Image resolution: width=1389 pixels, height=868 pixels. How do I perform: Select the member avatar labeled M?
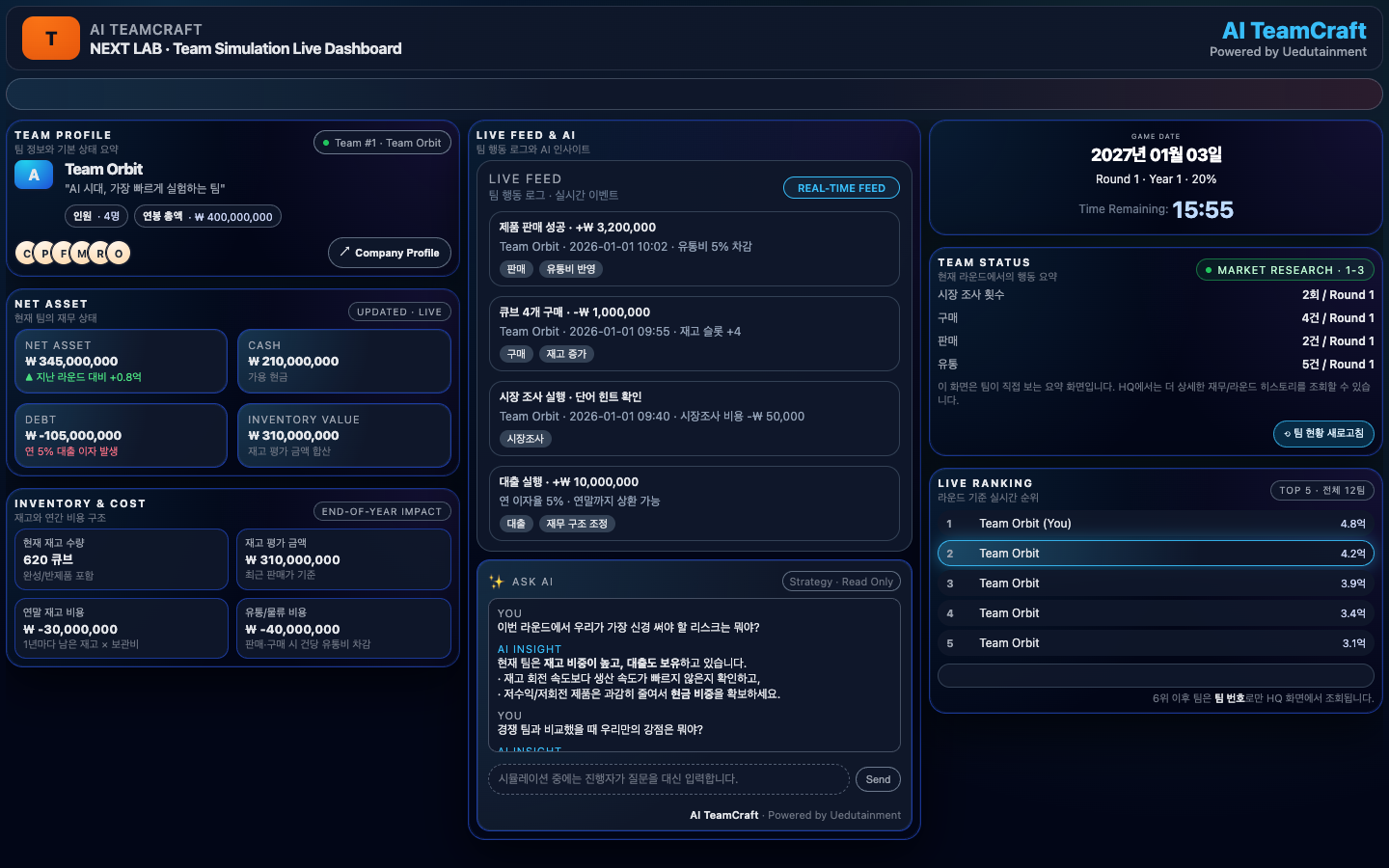click(x=82, y=253)
